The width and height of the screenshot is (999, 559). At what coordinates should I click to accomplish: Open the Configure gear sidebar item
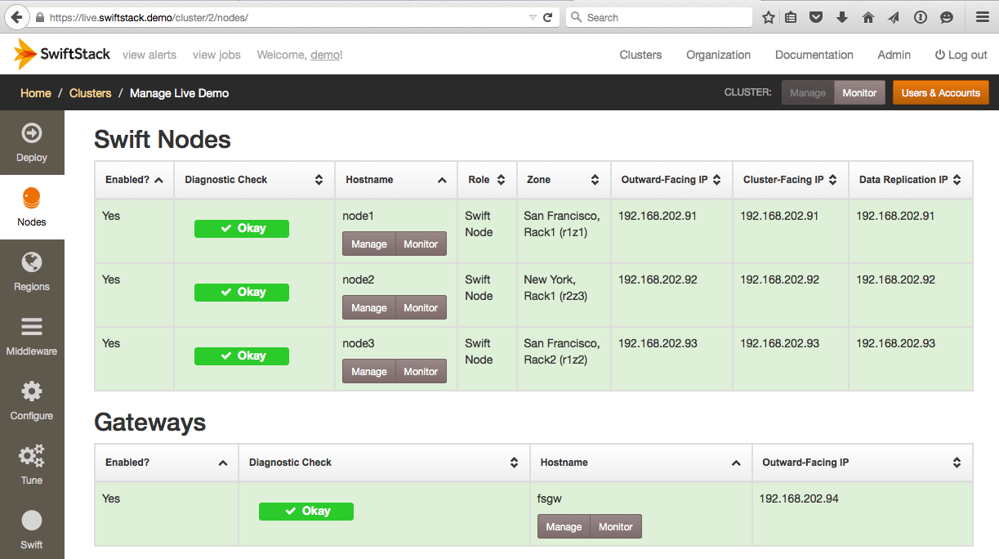pyautogui.click(x=32, y=400)
